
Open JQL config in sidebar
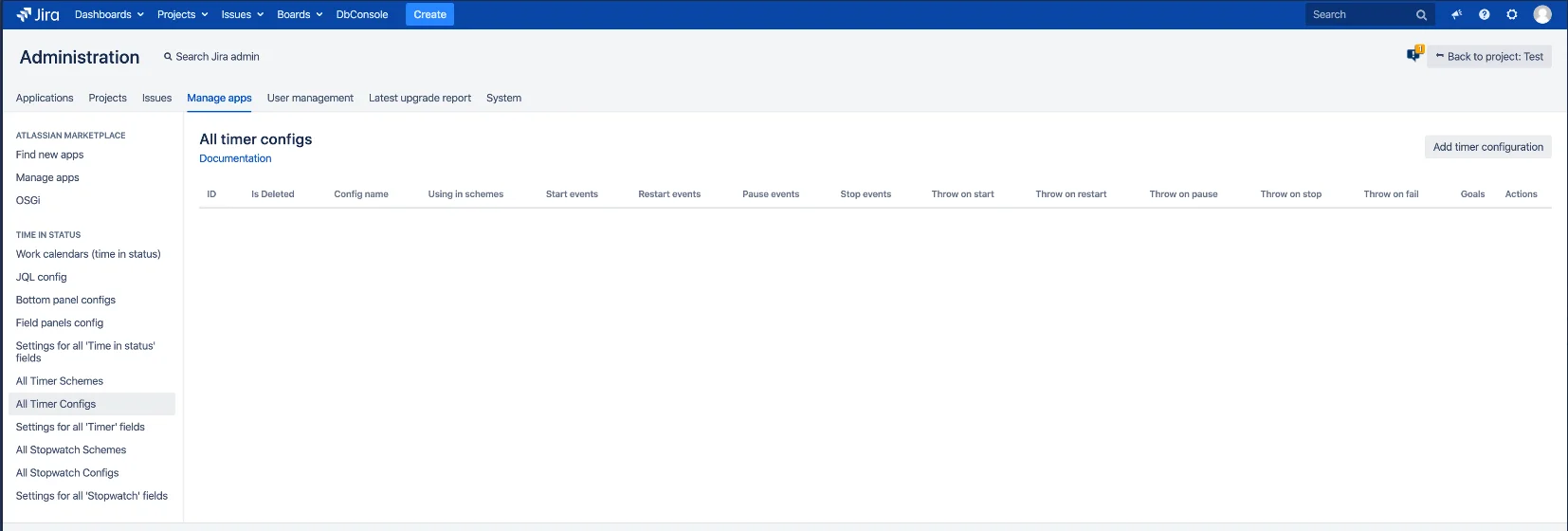[x=42, y=277]
